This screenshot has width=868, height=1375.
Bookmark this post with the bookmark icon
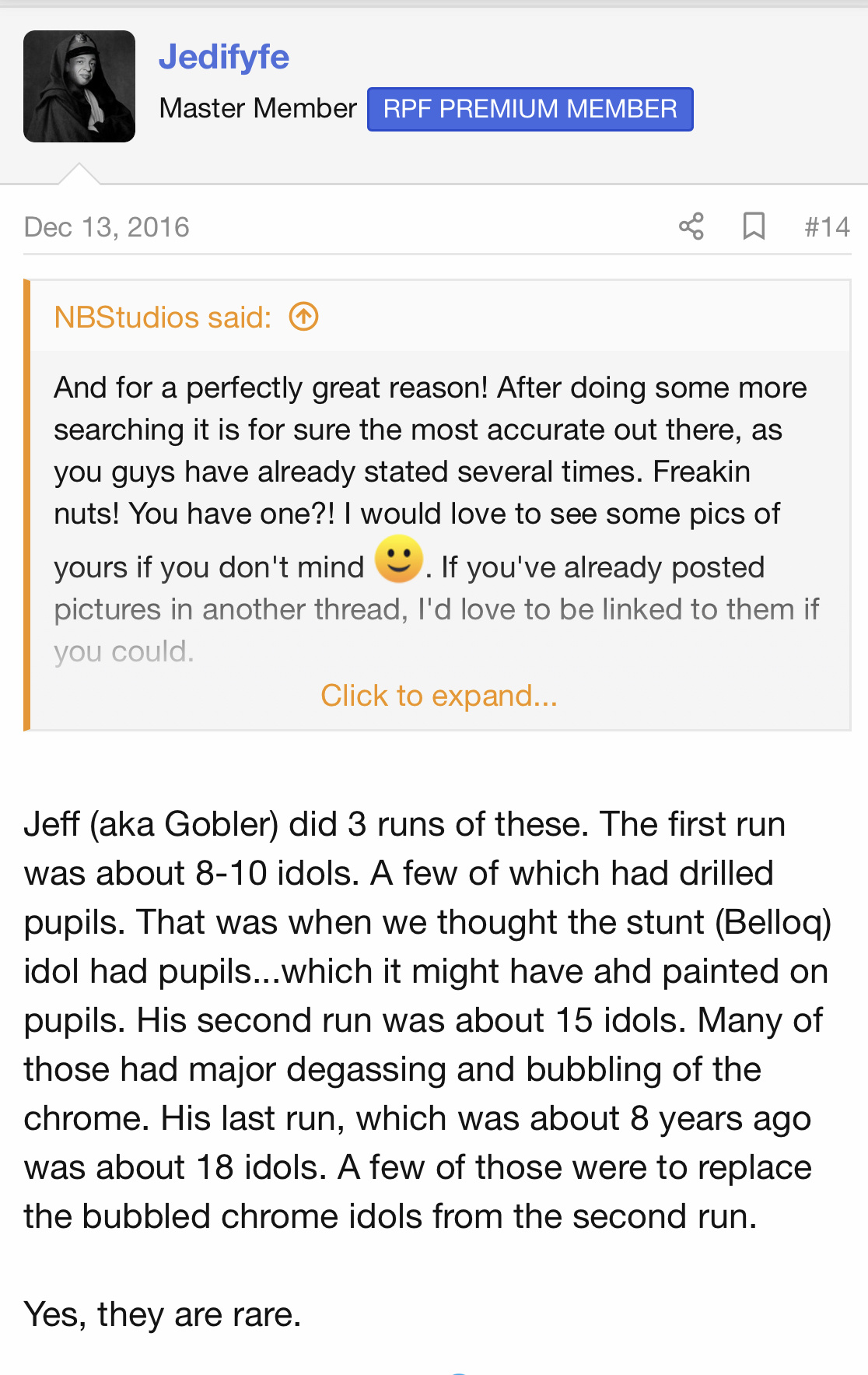[754, 226]
